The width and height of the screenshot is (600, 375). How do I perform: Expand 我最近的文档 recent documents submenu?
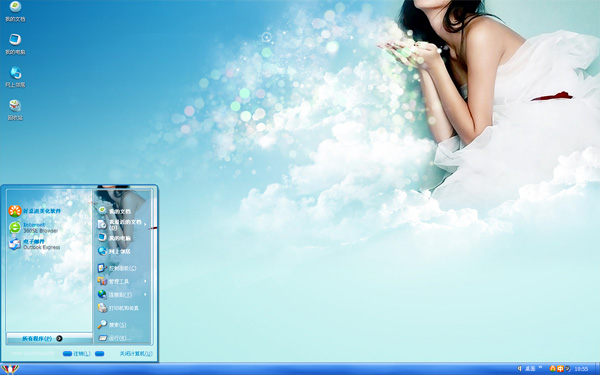(122, 225)
